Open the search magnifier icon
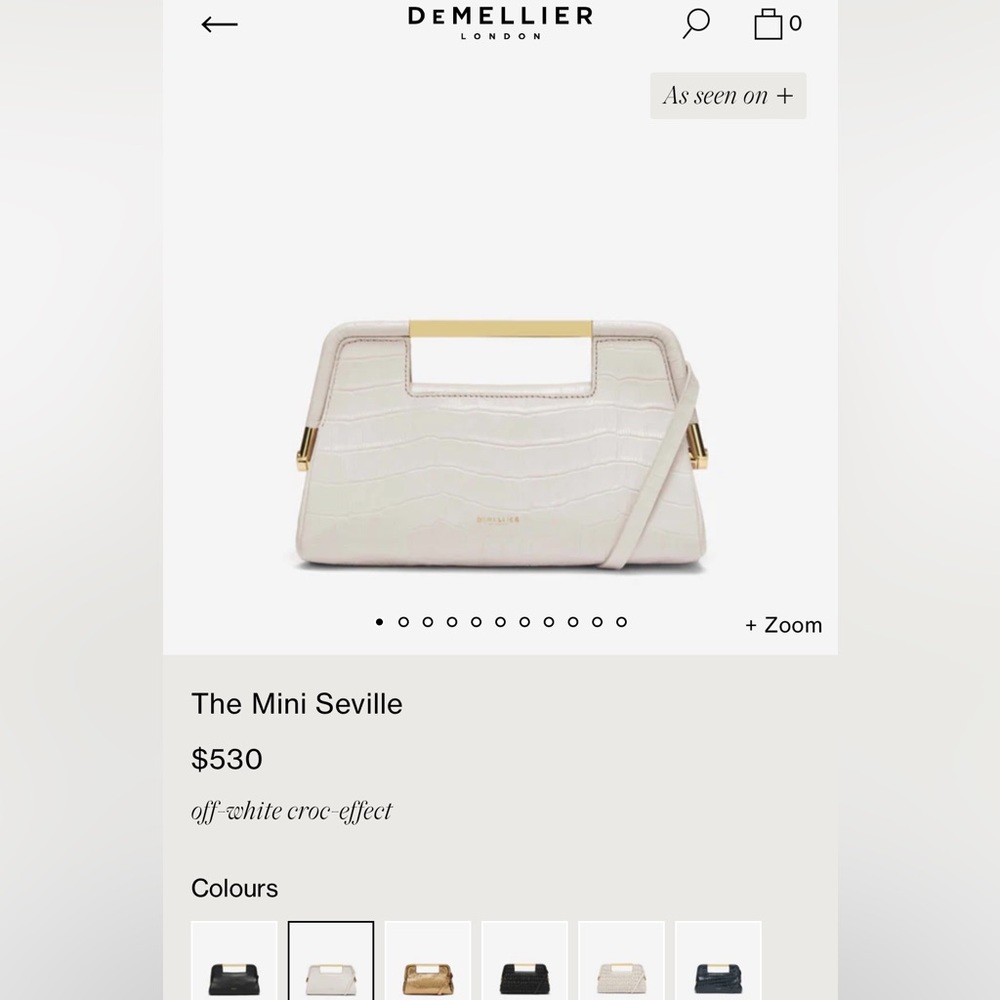Viewport: 1000px width, 1000px height. 696,24
